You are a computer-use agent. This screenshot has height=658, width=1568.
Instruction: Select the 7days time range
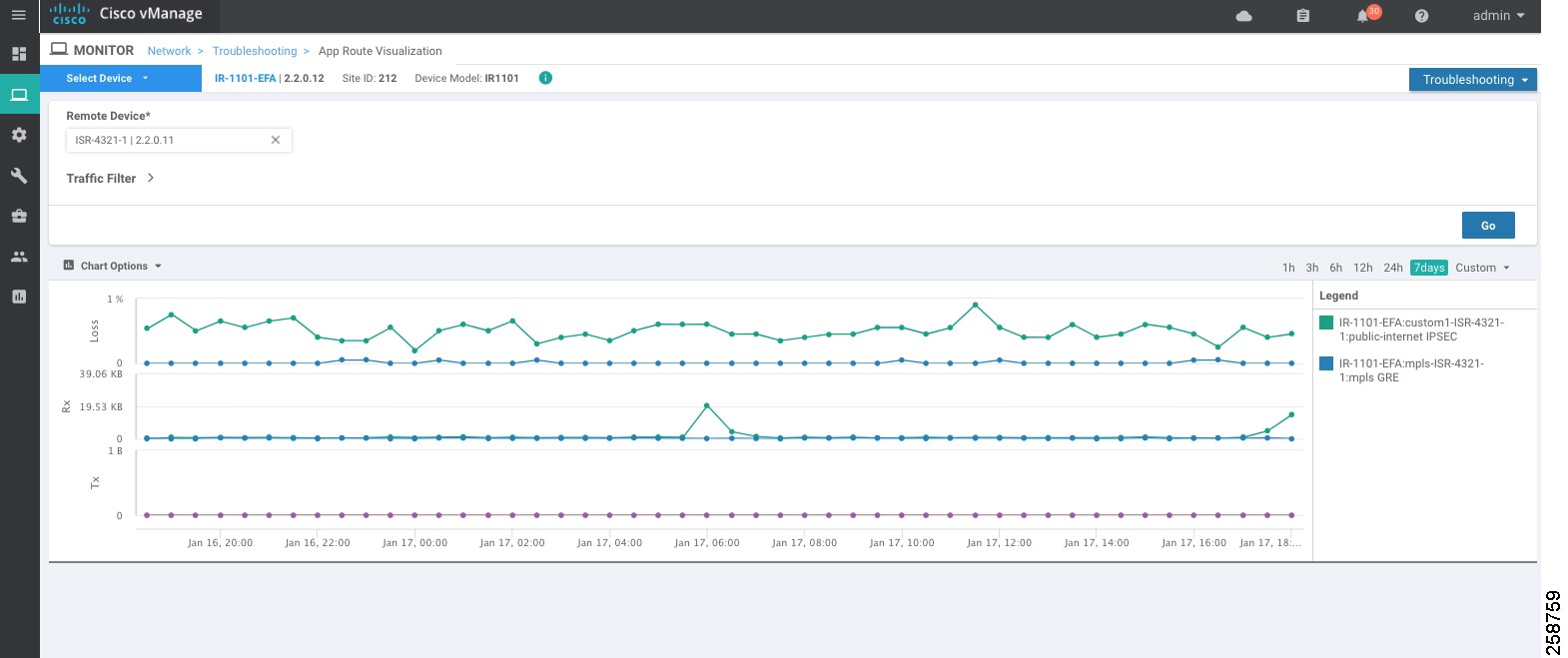click(1429, 268)
